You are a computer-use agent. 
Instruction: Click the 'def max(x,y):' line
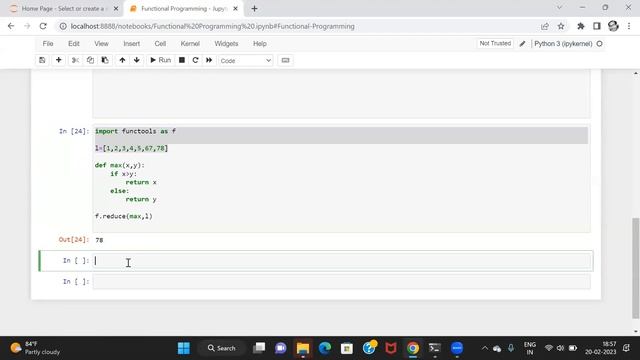click(x=120, y=165)
